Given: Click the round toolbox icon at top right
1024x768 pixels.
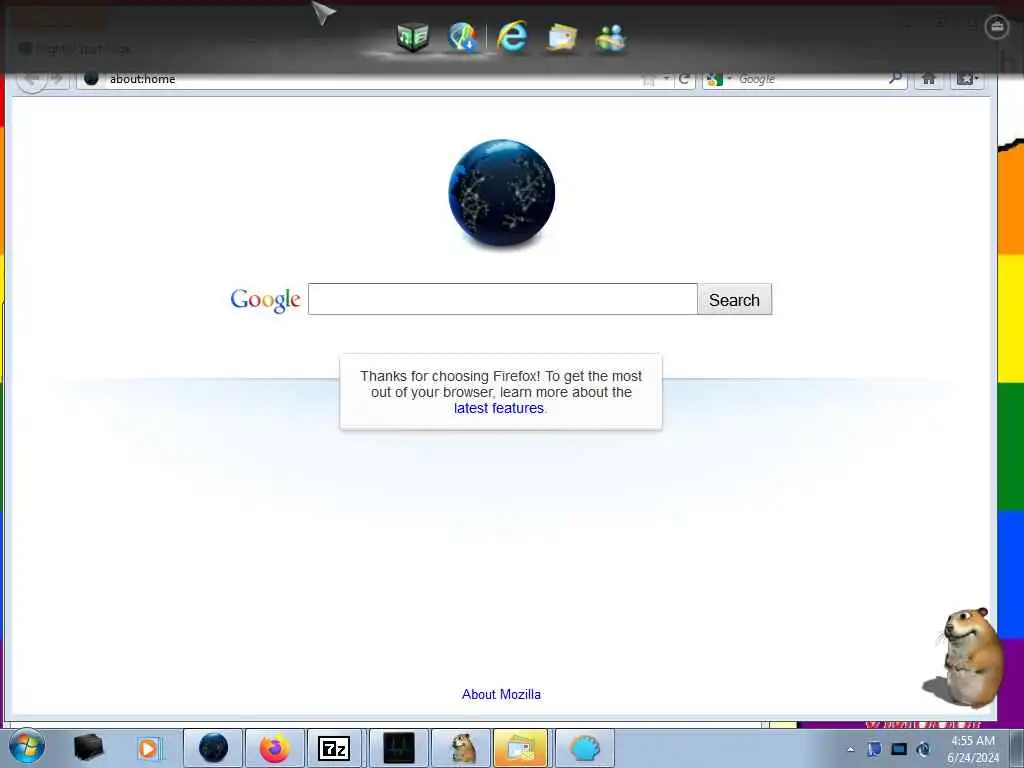Looking at the screenshot, I should click(997, 27).
